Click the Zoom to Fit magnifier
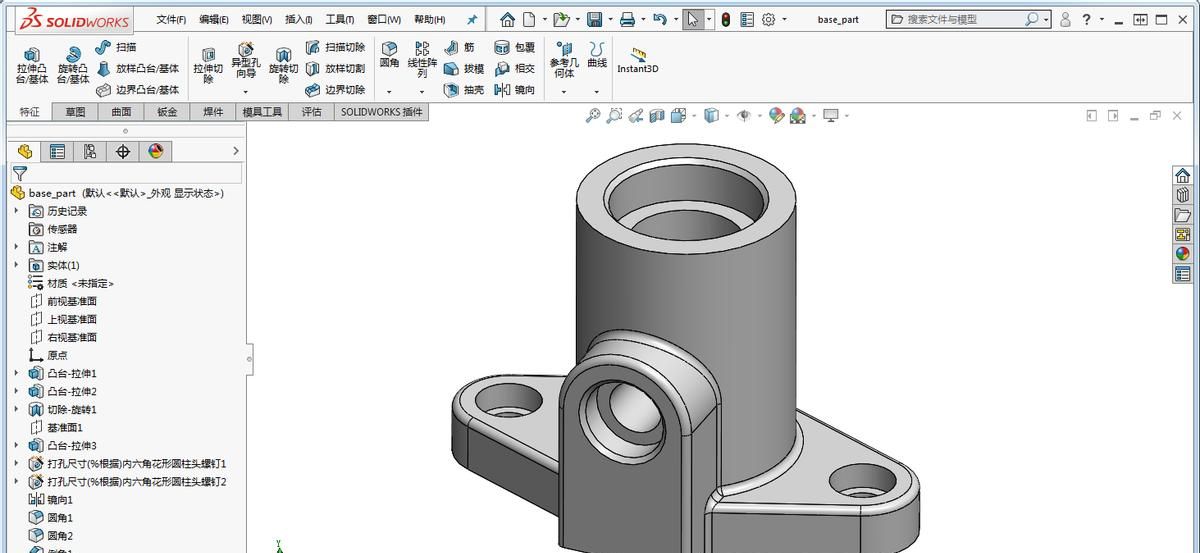The image size is (1200, 553). pos(592,116)
